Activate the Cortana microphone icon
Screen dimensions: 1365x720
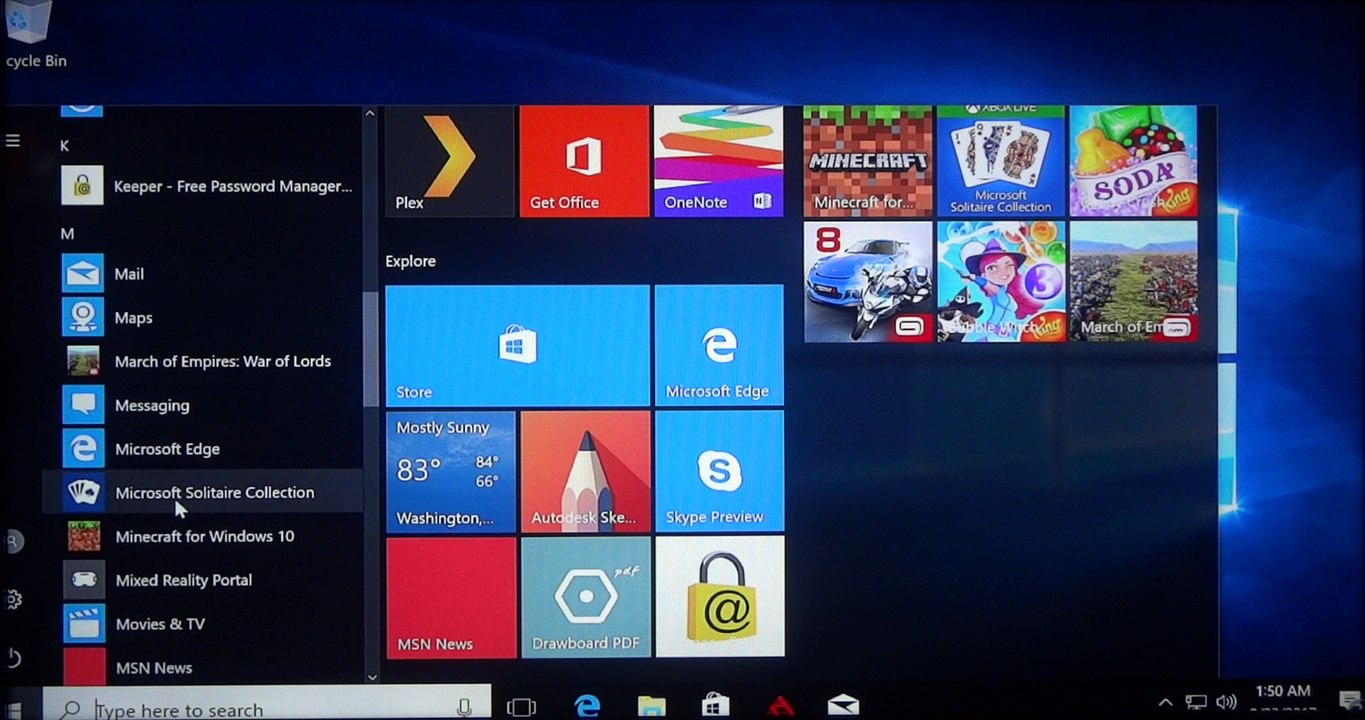[463, 708]
